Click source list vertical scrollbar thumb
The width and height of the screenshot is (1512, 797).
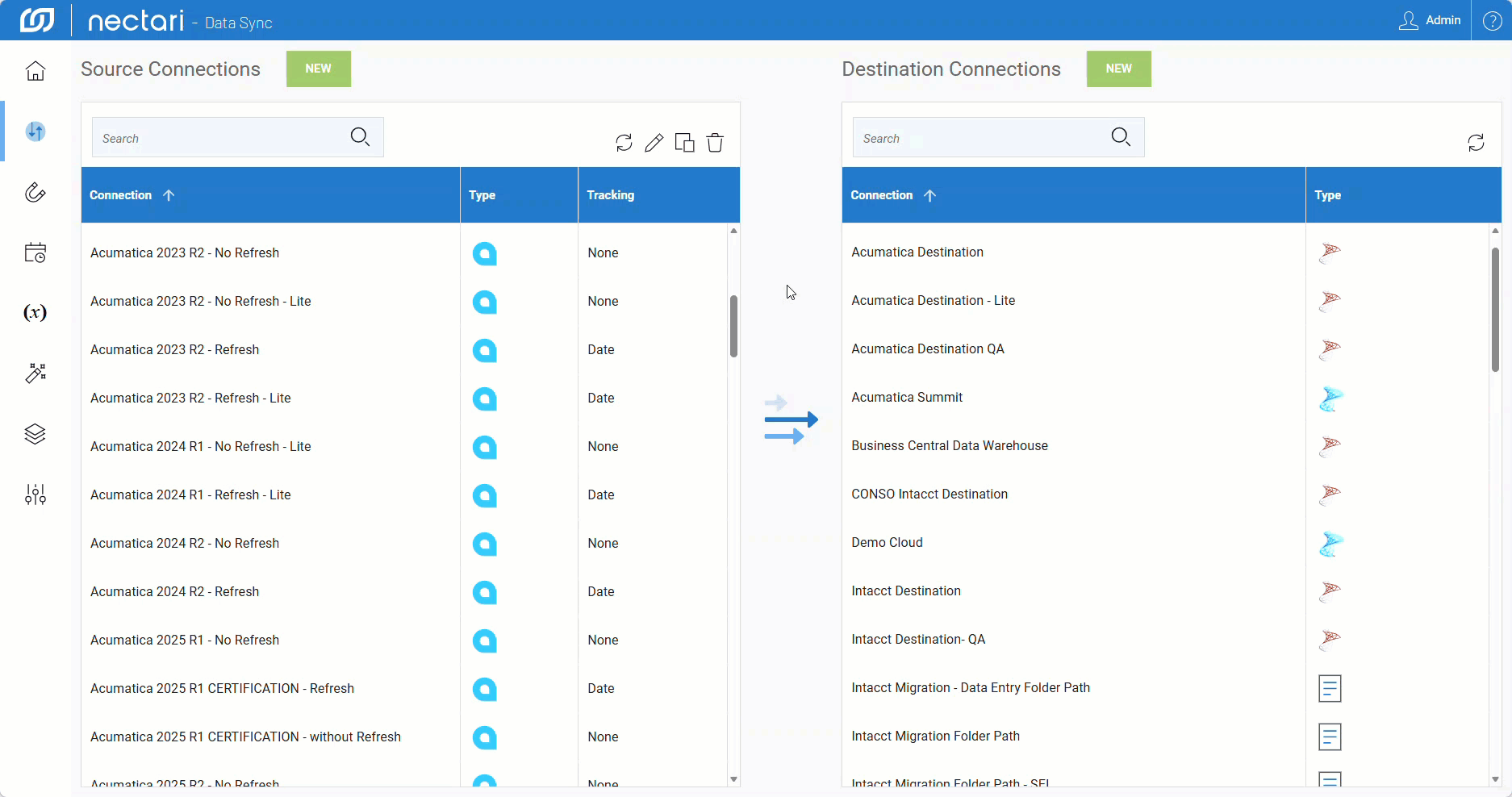tap(733, 326)
